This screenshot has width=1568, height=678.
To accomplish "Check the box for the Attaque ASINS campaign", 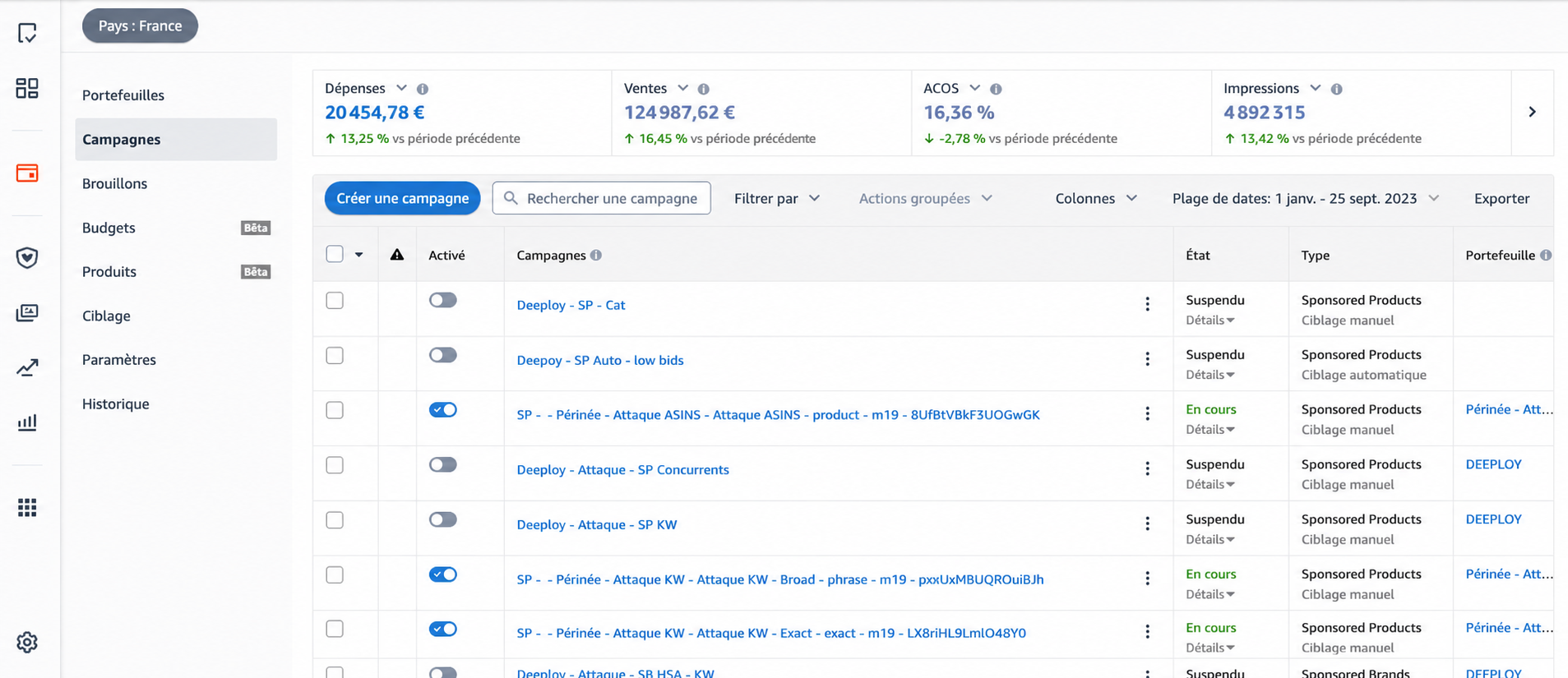I will click(x=335, y=410).
